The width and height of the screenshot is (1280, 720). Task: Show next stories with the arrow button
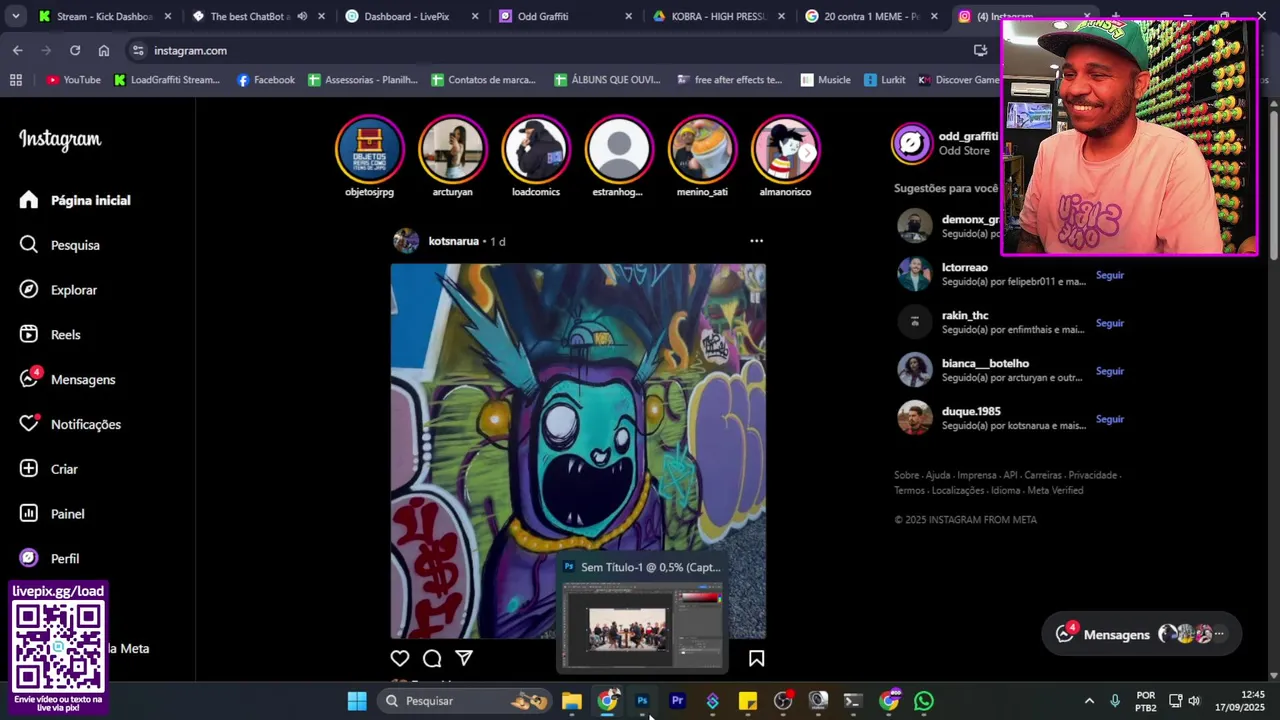click(x=807, y=153)
